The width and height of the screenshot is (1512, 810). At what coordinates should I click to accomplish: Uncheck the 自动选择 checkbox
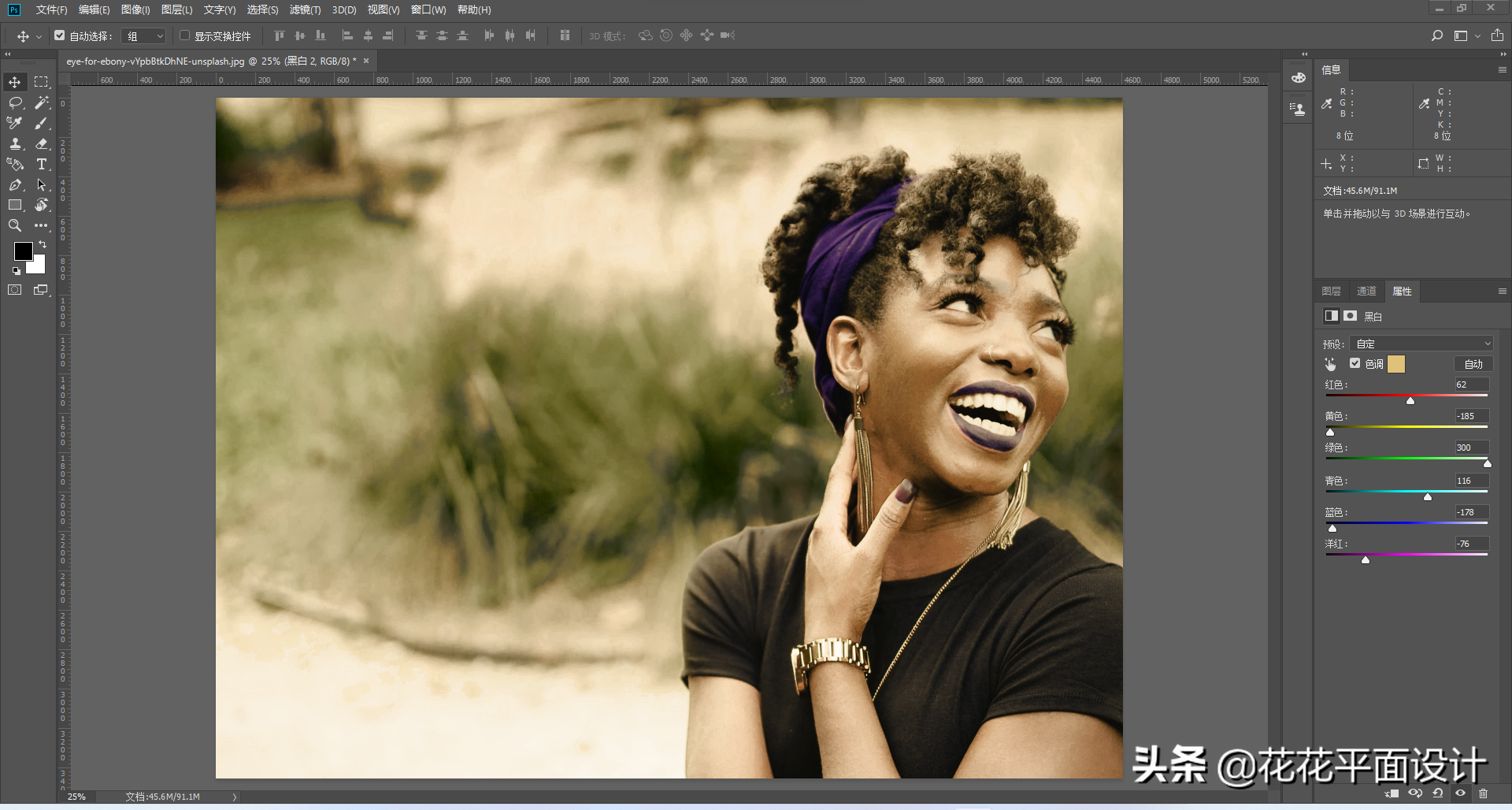click(x=60, y=35)
